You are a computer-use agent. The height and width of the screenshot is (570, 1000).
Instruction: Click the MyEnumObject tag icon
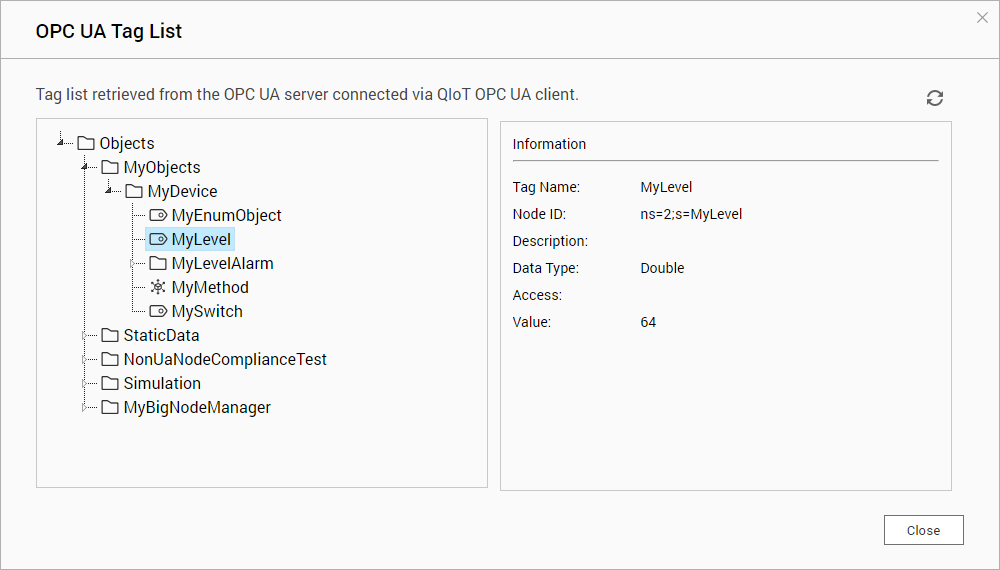[x=158, y=216]
